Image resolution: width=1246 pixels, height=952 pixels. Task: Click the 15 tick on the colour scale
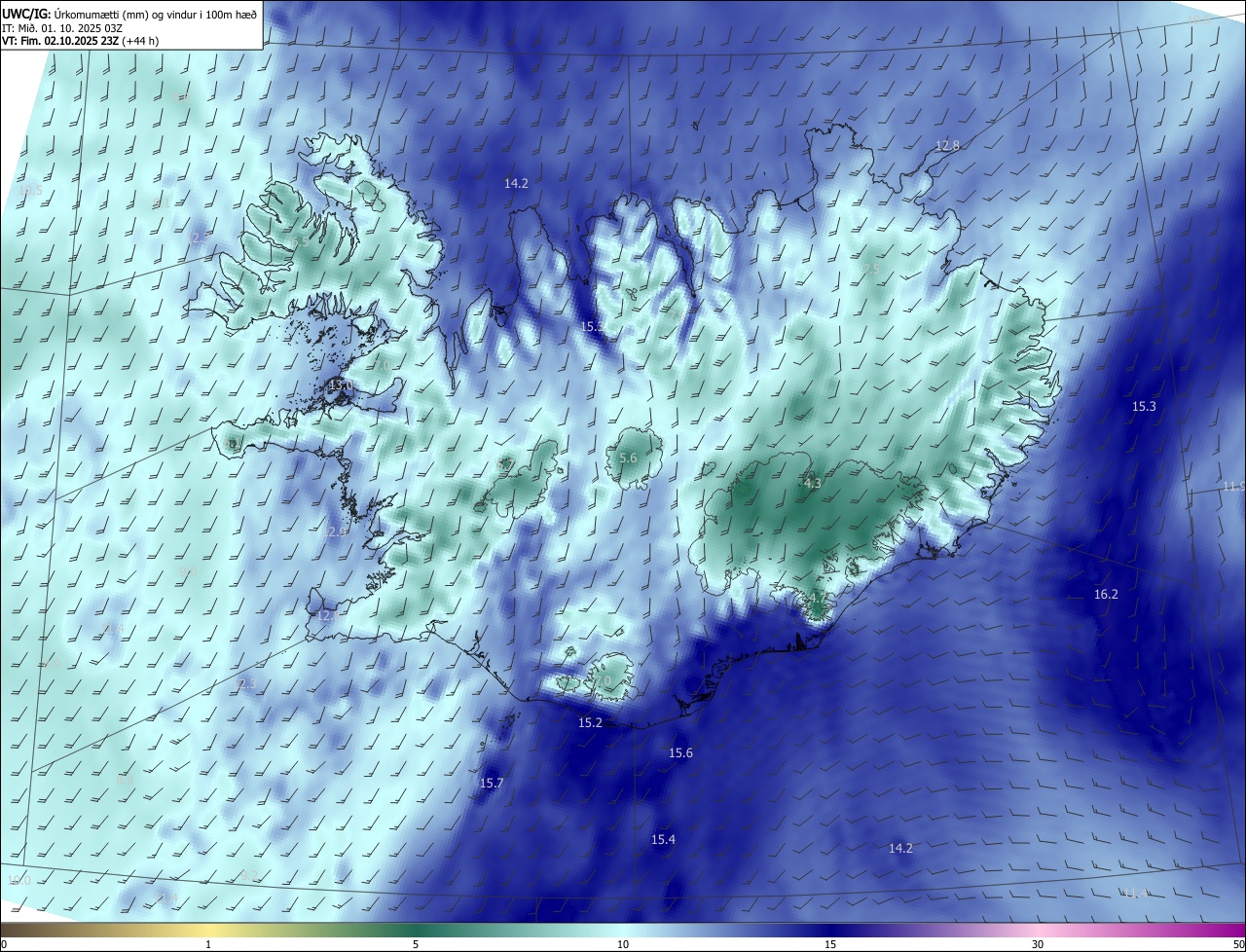[x=830, y=944]
